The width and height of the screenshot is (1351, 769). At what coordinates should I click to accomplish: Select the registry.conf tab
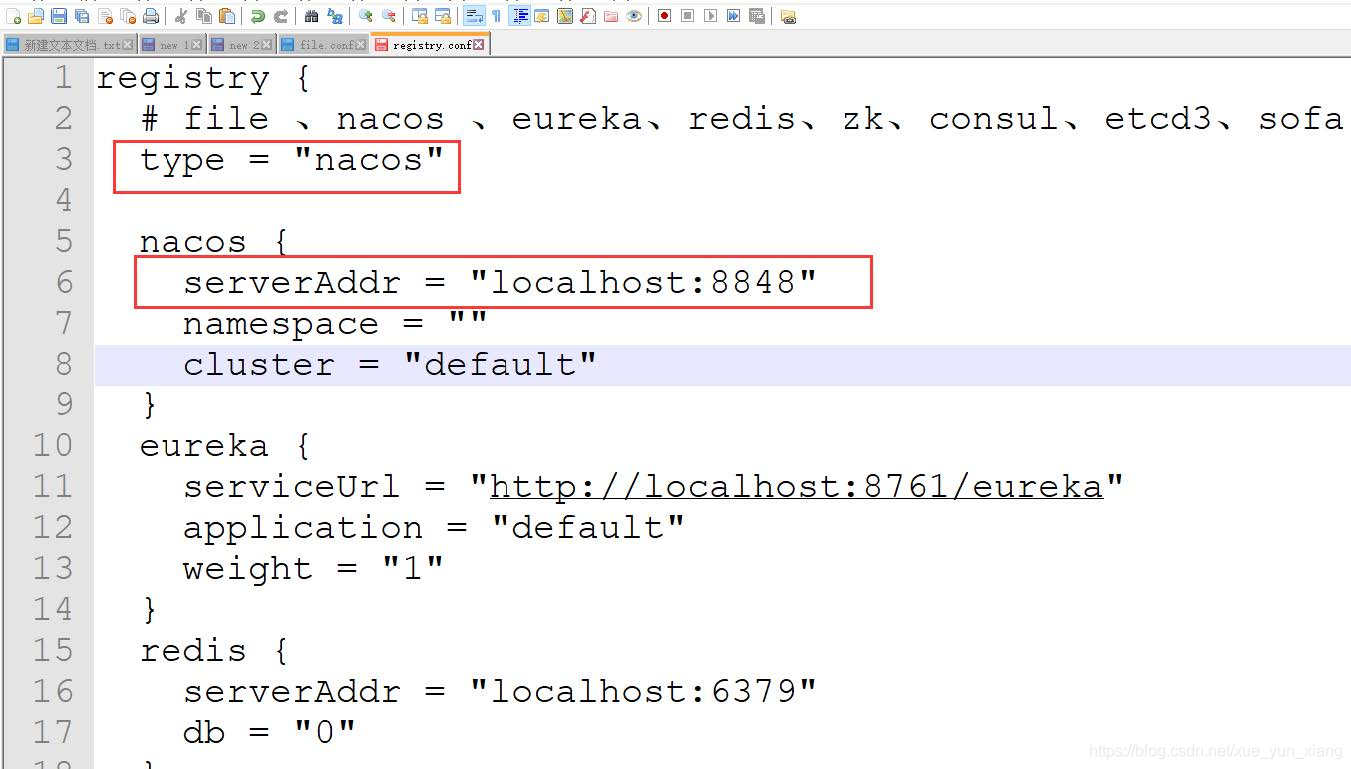[x=430, y=44]
